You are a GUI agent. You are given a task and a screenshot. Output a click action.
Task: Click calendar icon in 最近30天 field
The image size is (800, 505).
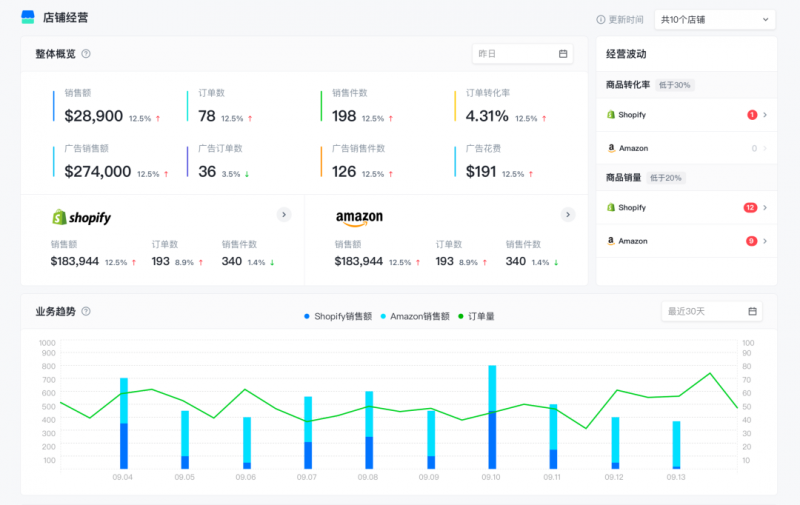[x=752, y=311]
